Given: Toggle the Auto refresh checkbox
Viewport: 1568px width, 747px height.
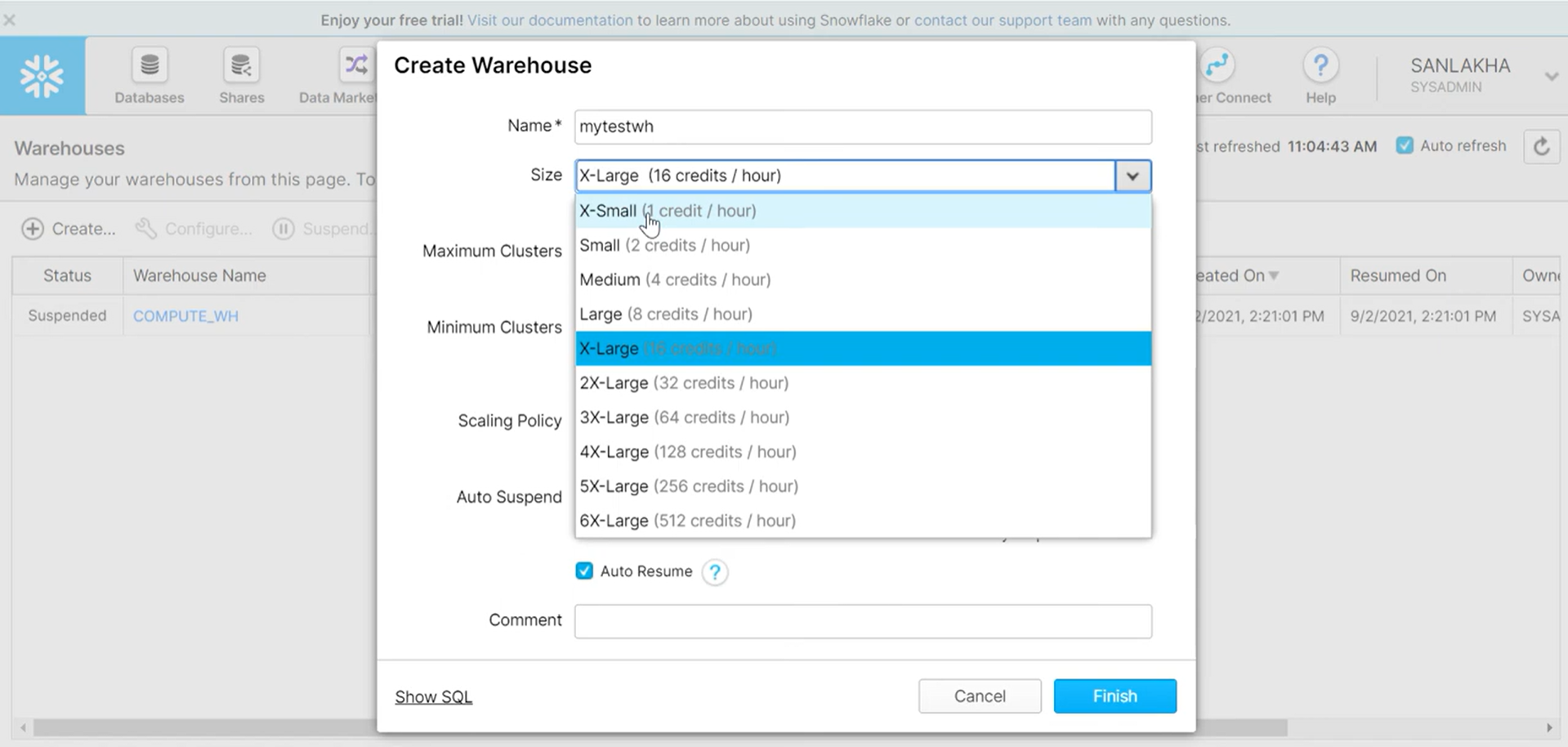Looking at the screenshot, I should [x=1405, y=145].
